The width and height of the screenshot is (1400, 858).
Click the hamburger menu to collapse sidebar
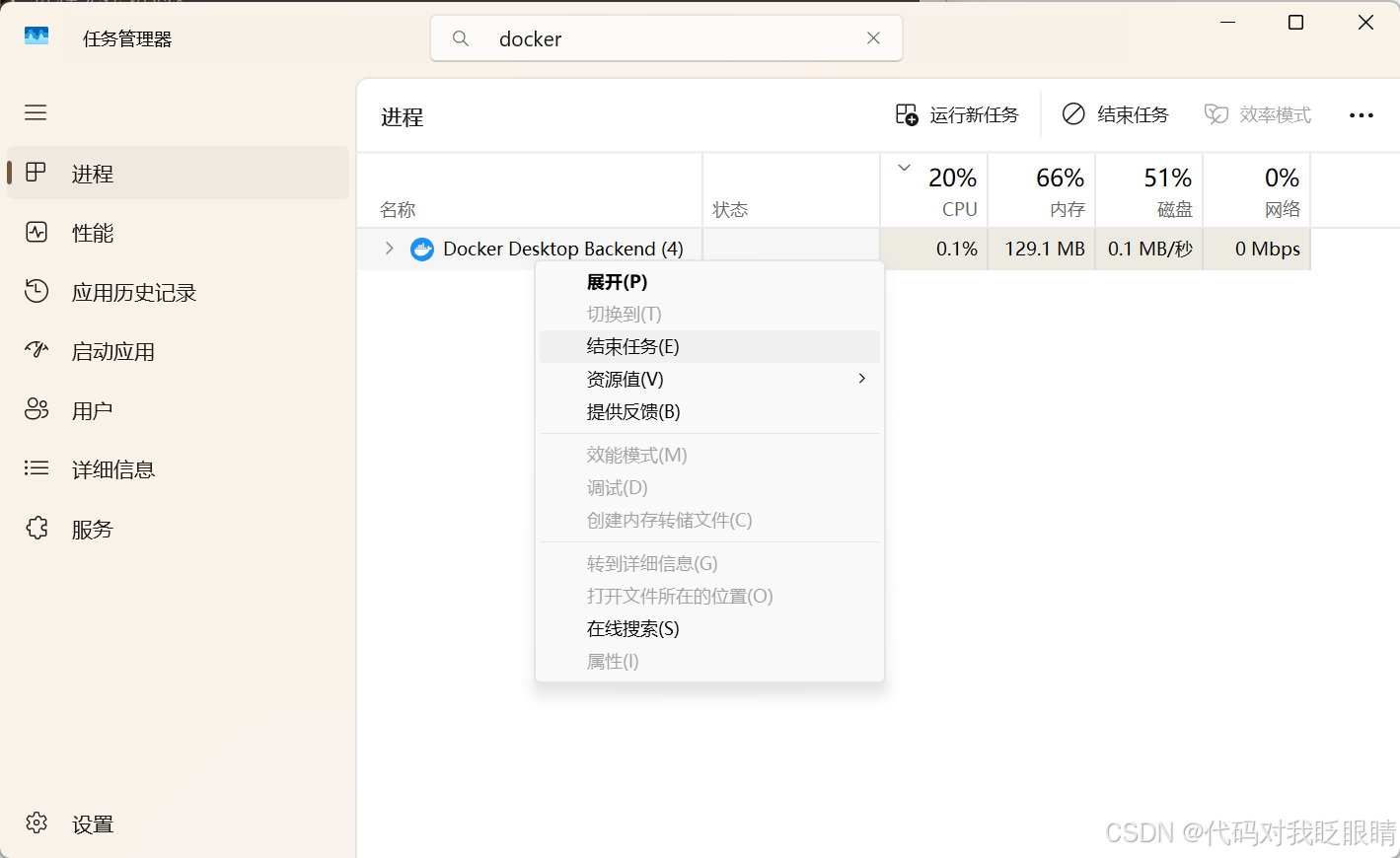36,112
